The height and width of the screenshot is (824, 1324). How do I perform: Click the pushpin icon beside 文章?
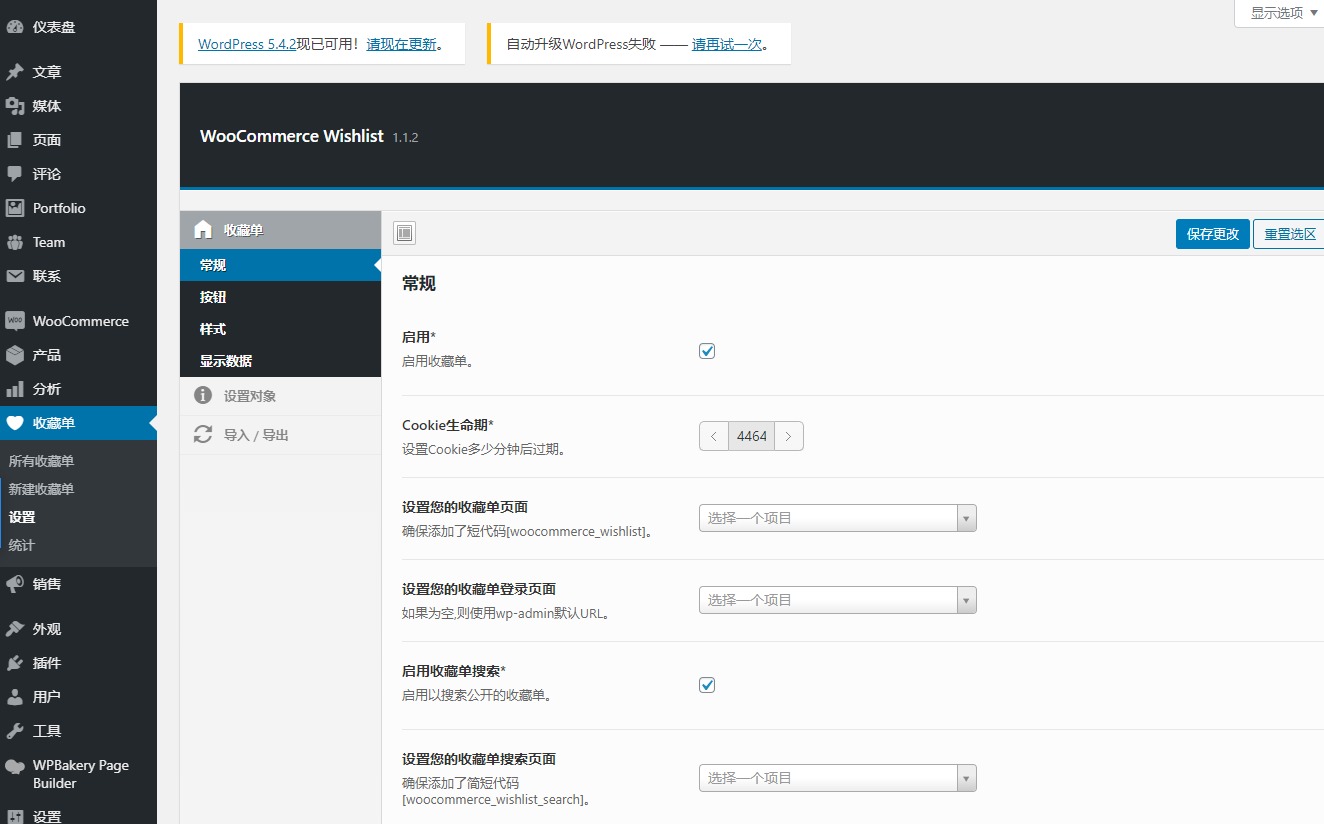[15, 72]
